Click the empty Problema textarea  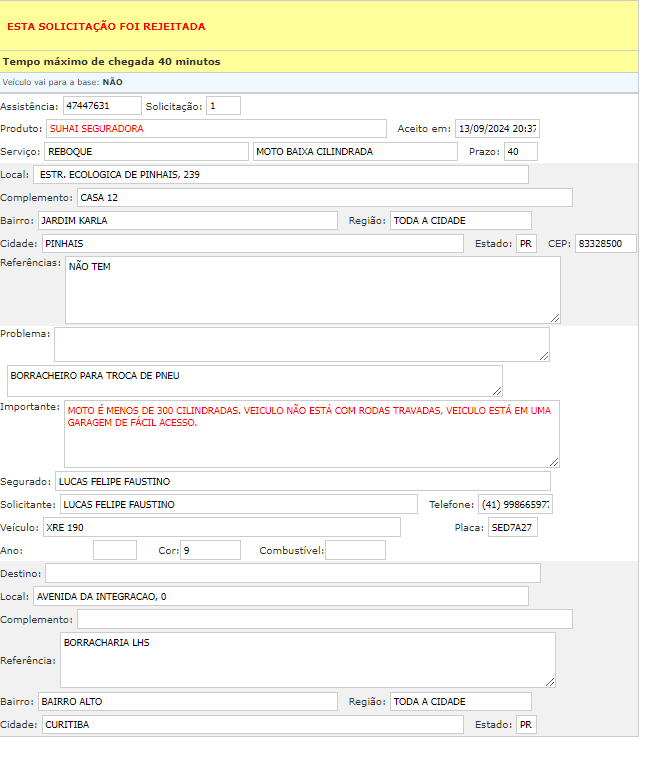(302, 345)
